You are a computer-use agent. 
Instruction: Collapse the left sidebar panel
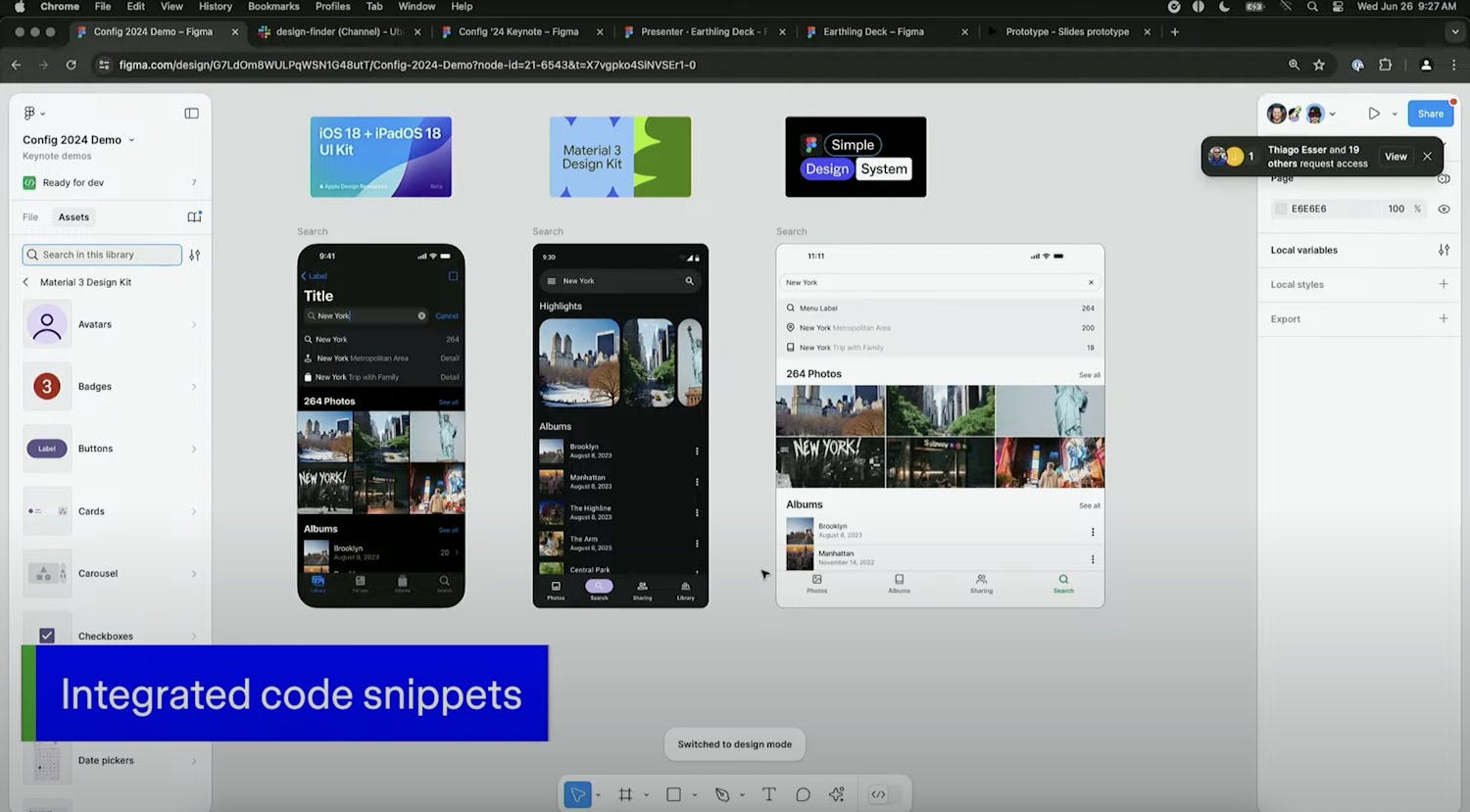[x=191, y=114]
